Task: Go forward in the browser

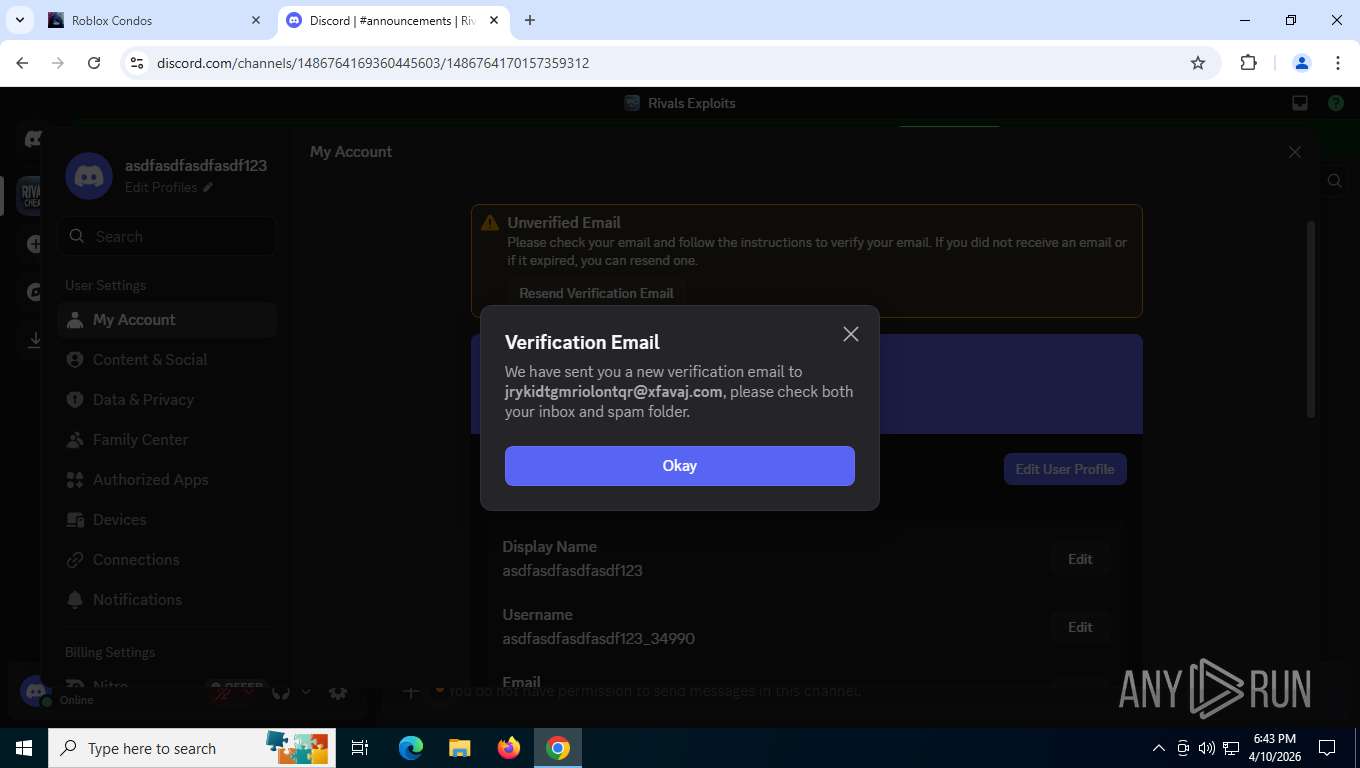Action: tap(58, 63)
